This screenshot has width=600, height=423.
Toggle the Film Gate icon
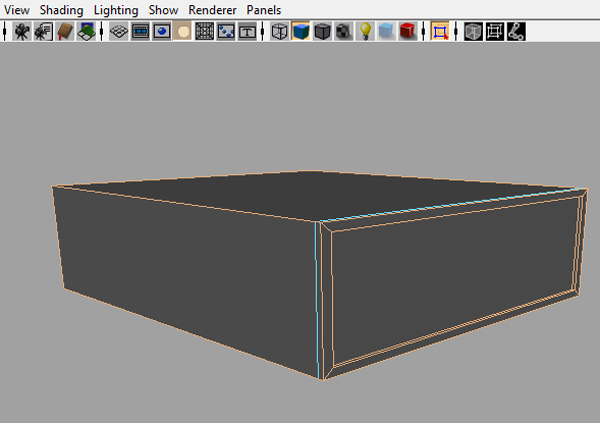(140, 31)
